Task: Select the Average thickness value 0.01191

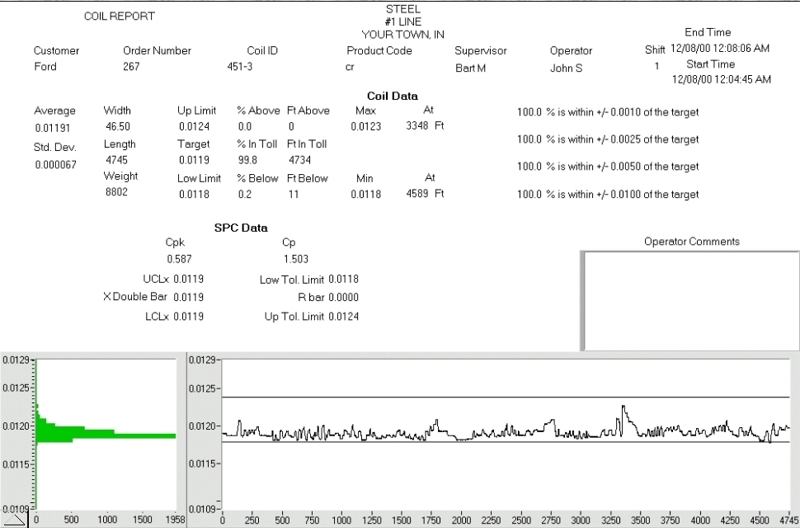Action: pos(49,128)
